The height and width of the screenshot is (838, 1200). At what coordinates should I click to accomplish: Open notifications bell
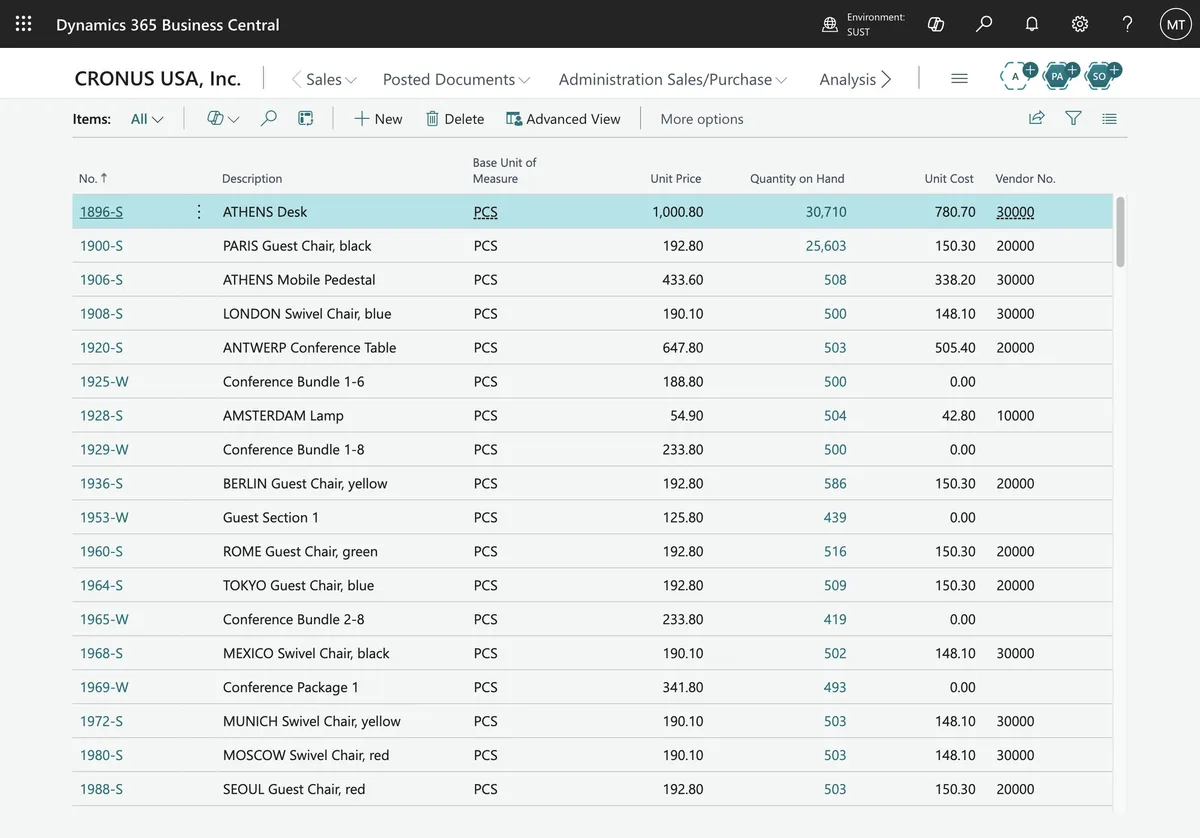point(1032,24)
